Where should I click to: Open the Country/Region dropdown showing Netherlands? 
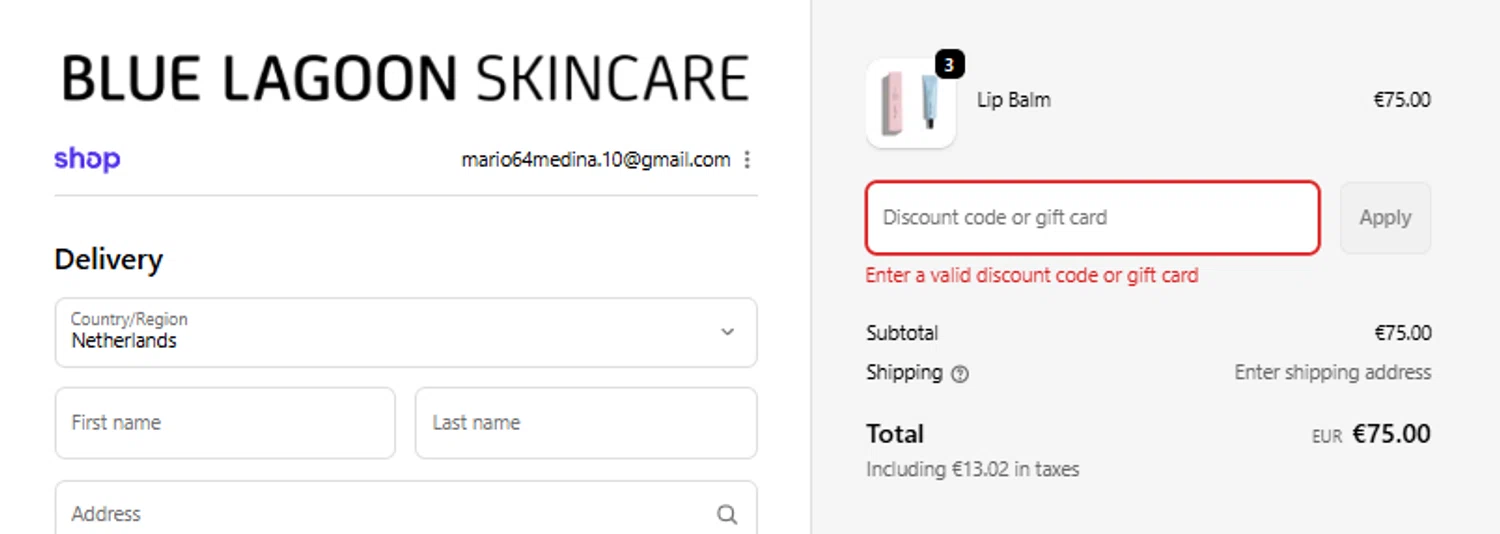pos(405,332)
